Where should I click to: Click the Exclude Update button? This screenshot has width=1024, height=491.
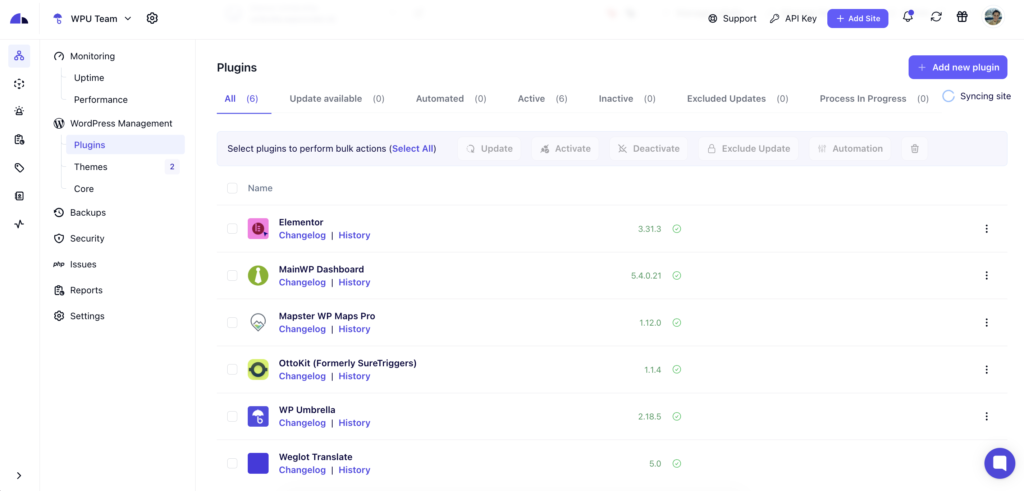748,149
